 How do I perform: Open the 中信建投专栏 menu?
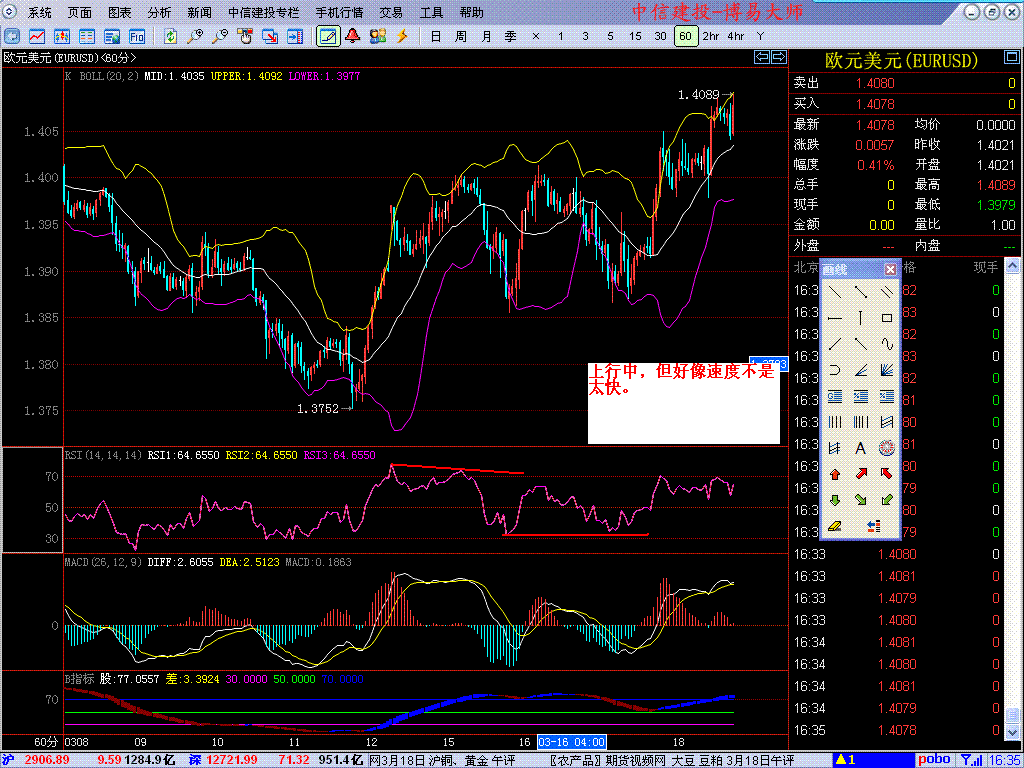tap(263, 13)
